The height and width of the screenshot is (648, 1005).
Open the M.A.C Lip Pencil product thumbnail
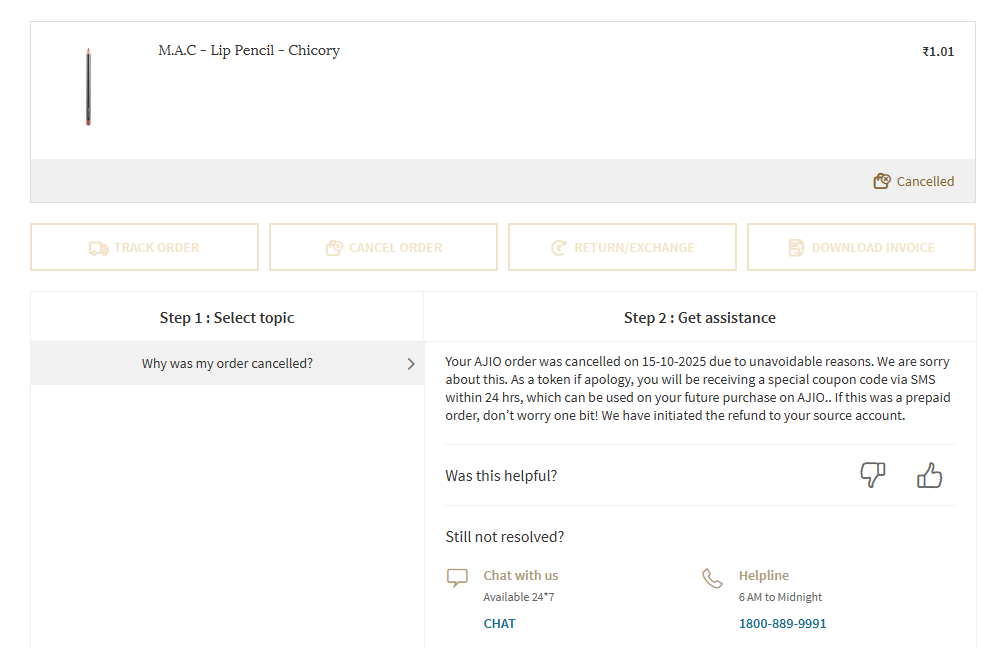[88, 87]
